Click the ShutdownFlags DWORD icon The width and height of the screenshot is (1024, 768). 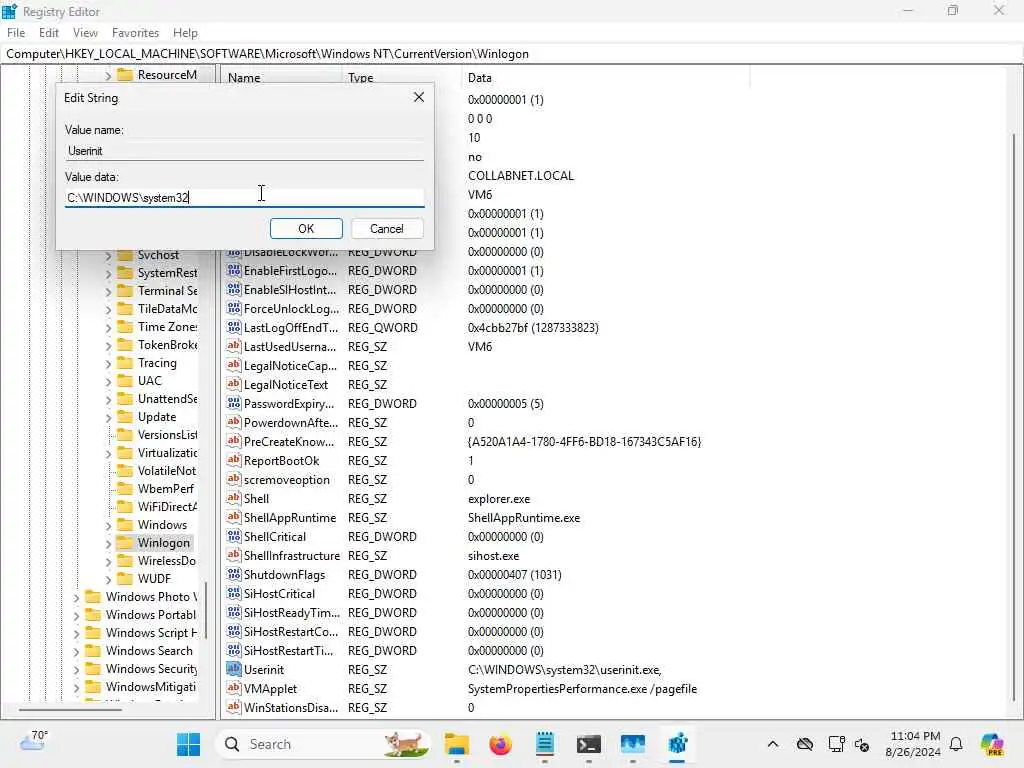tap(234, 573)
